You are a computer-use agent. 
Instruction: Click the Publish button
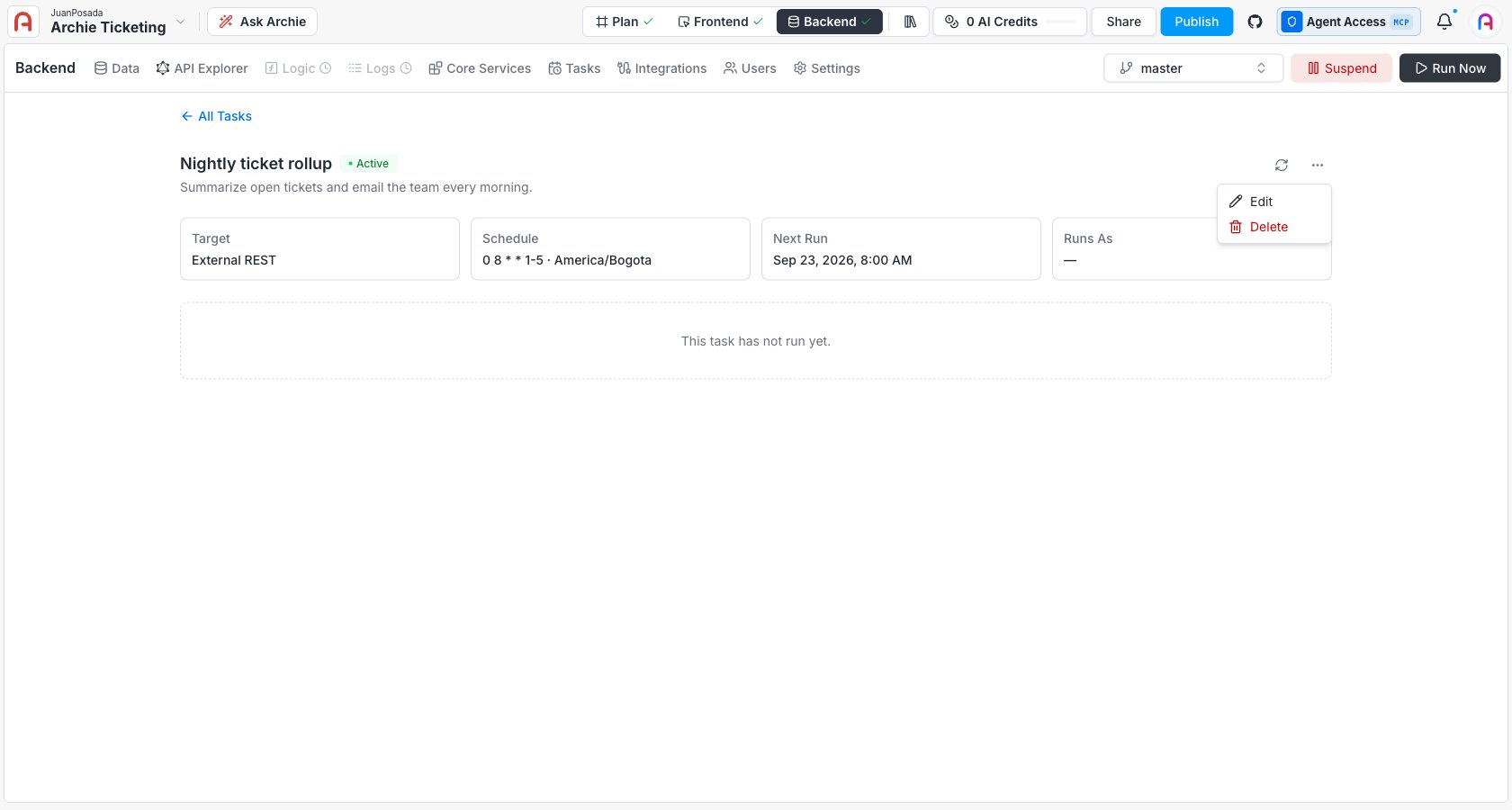(1196, 22)
